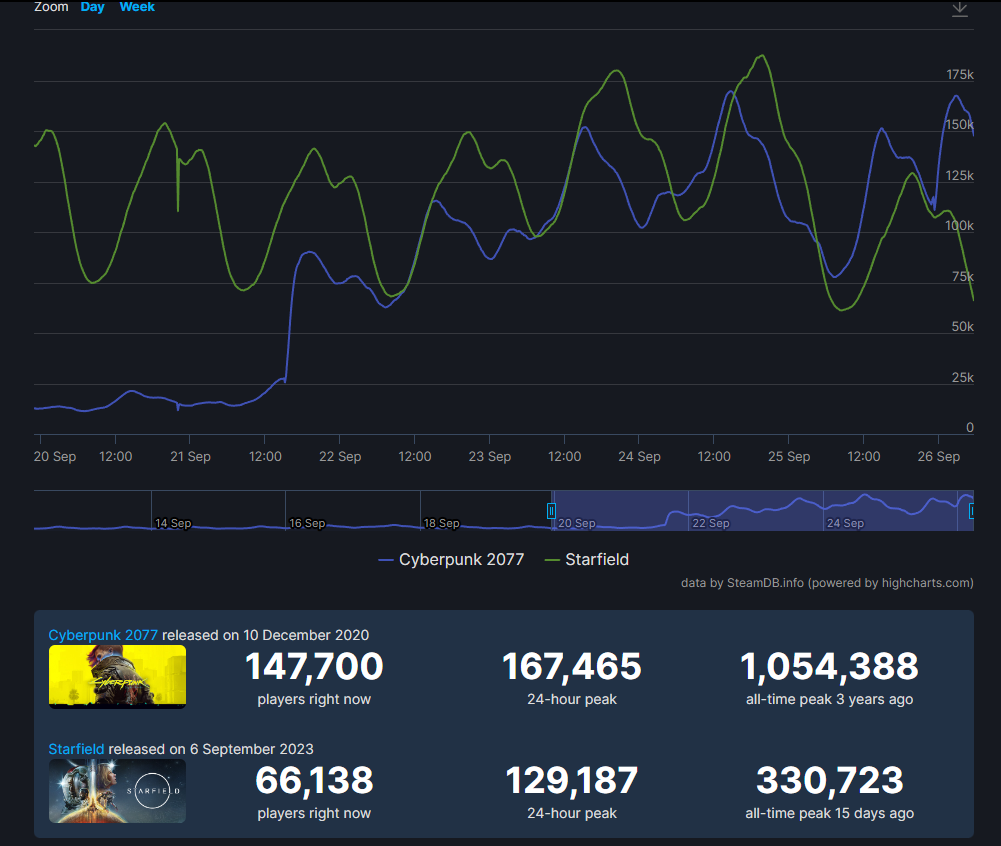Click the '175k' y-axis label
The width and height of the screenshot is (1001, 846).
[960, 75]
